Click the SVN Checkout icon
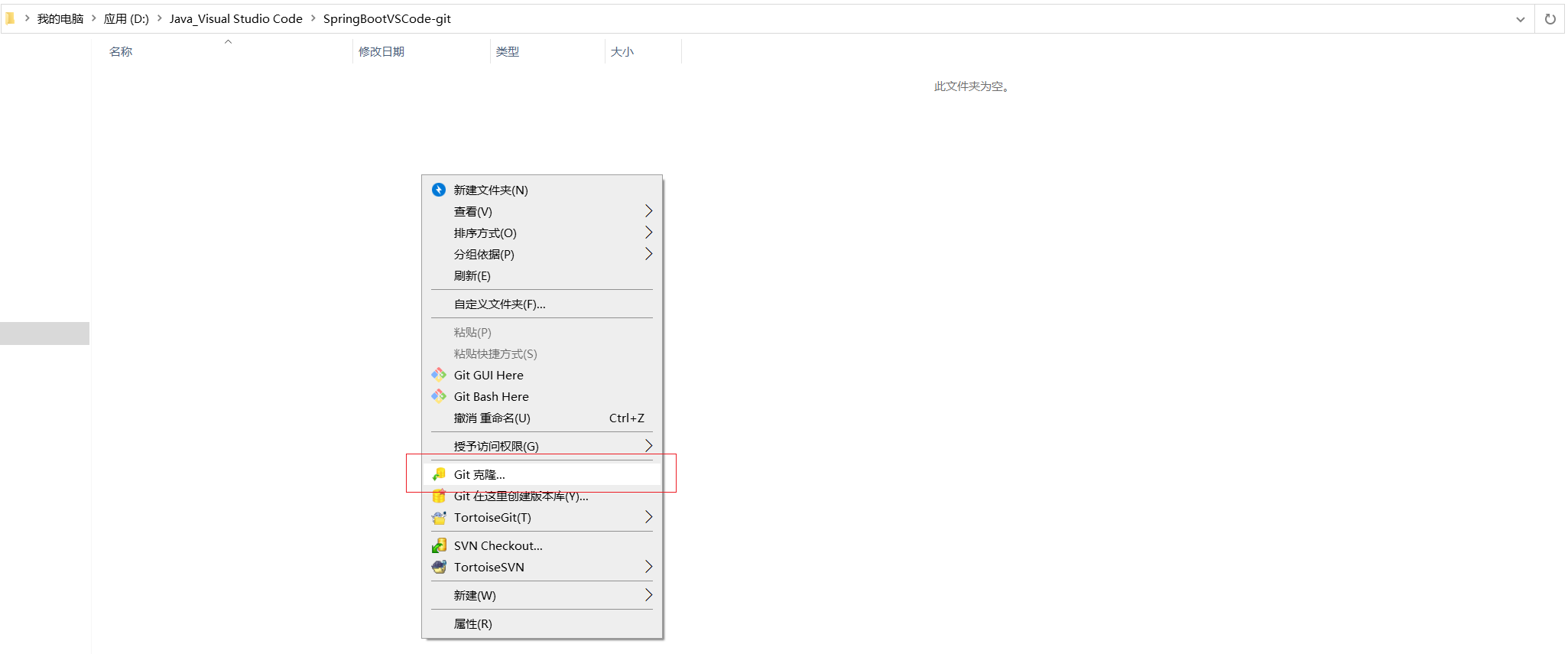The height and width of the screenshot is (654, 1568). pos(439,545)
